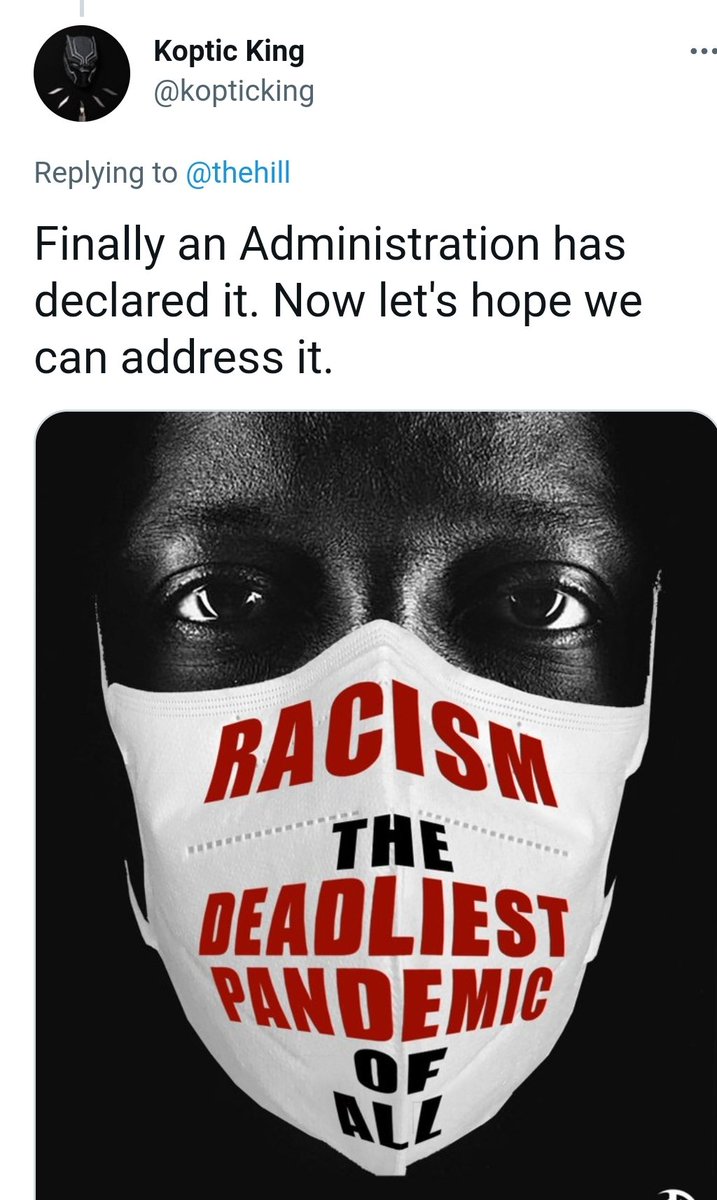Screen dimensions: 717x1200
Task: Tap the 'Replying to' label
Action: (105, 174)
